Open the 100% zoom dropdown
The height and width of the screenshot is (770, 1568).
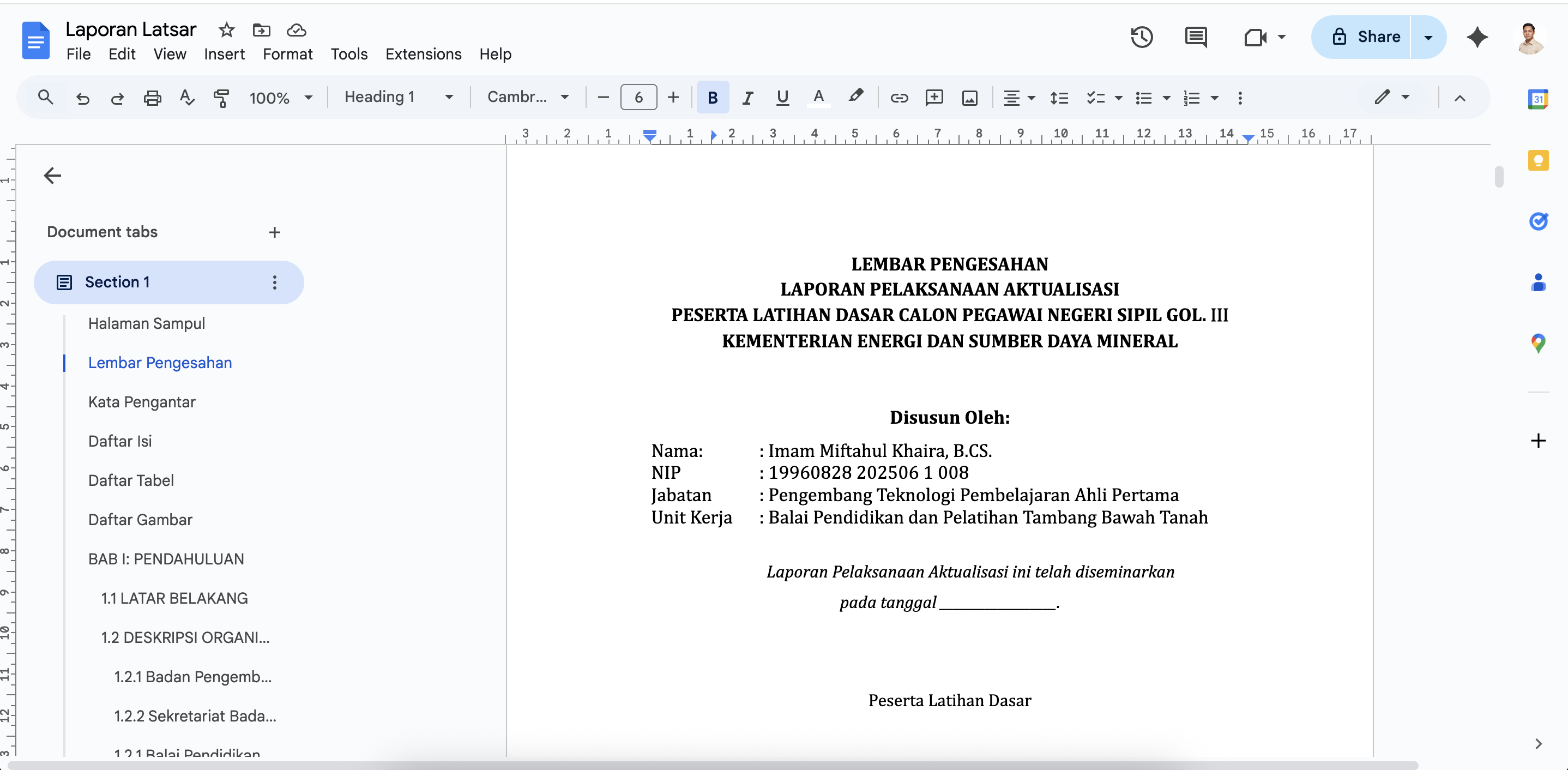click(281, 98)
